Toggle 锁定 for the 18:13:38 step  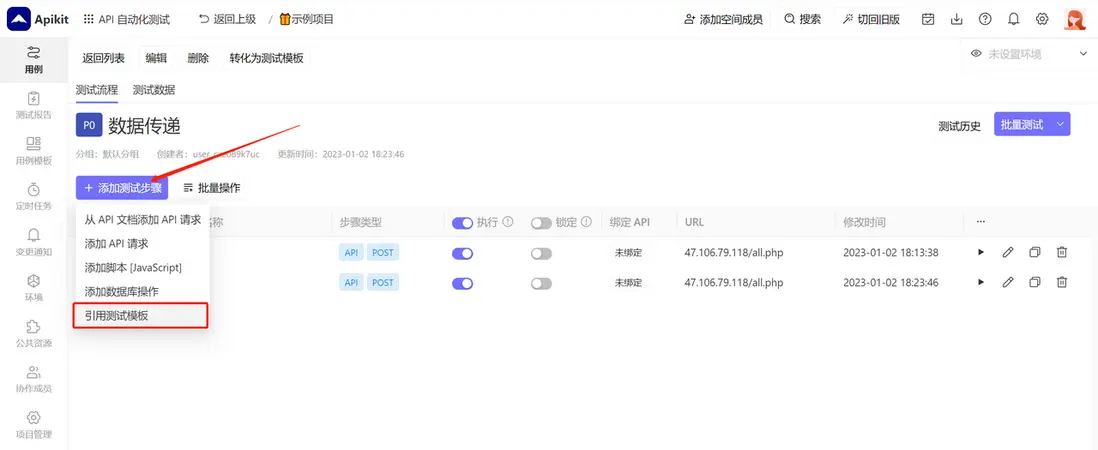541,253
